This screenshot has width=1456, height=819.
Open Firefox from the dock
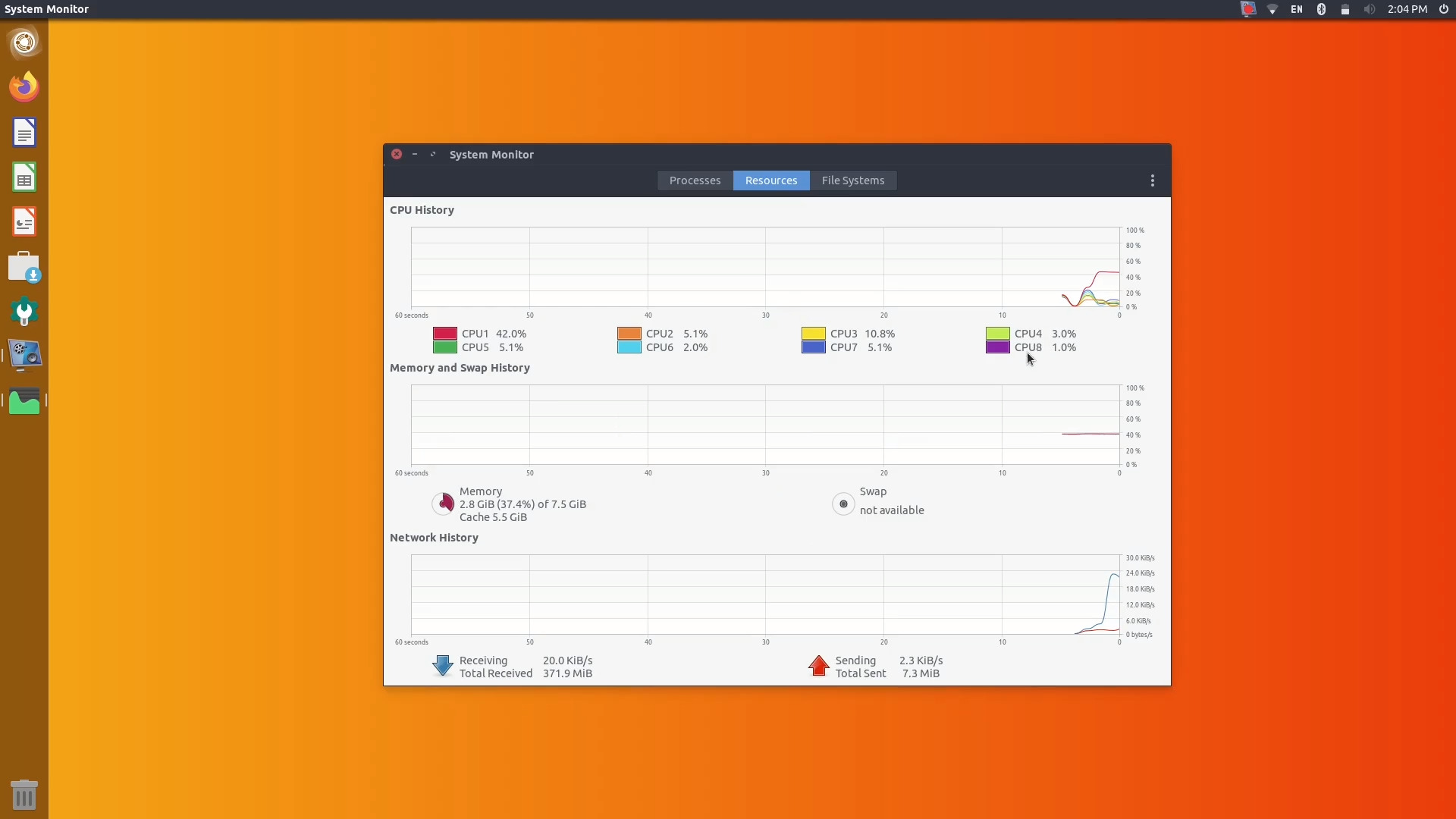[x=24, y=86]
